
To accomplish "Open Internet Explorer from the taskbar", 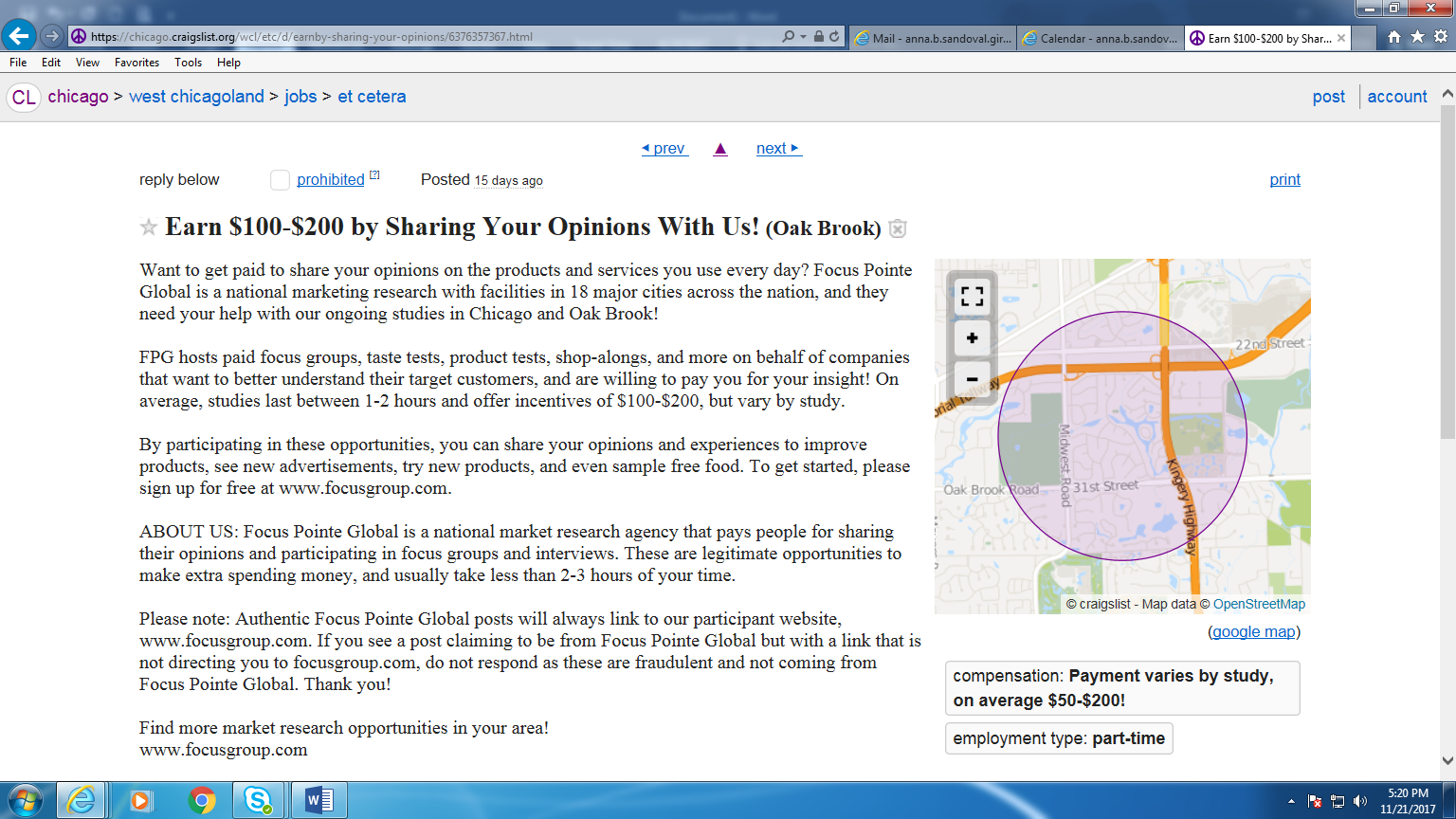I will (82, 801).
